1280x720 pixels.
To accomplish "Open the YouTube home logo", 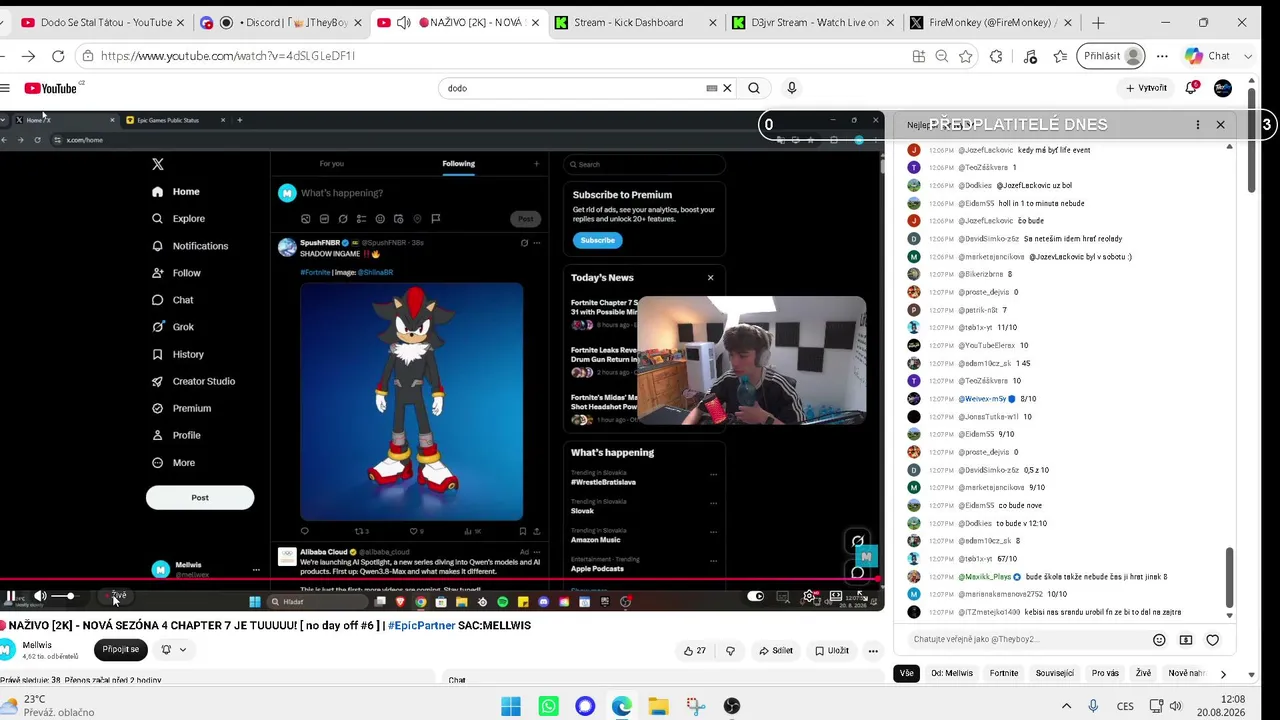I will point(51,88).
